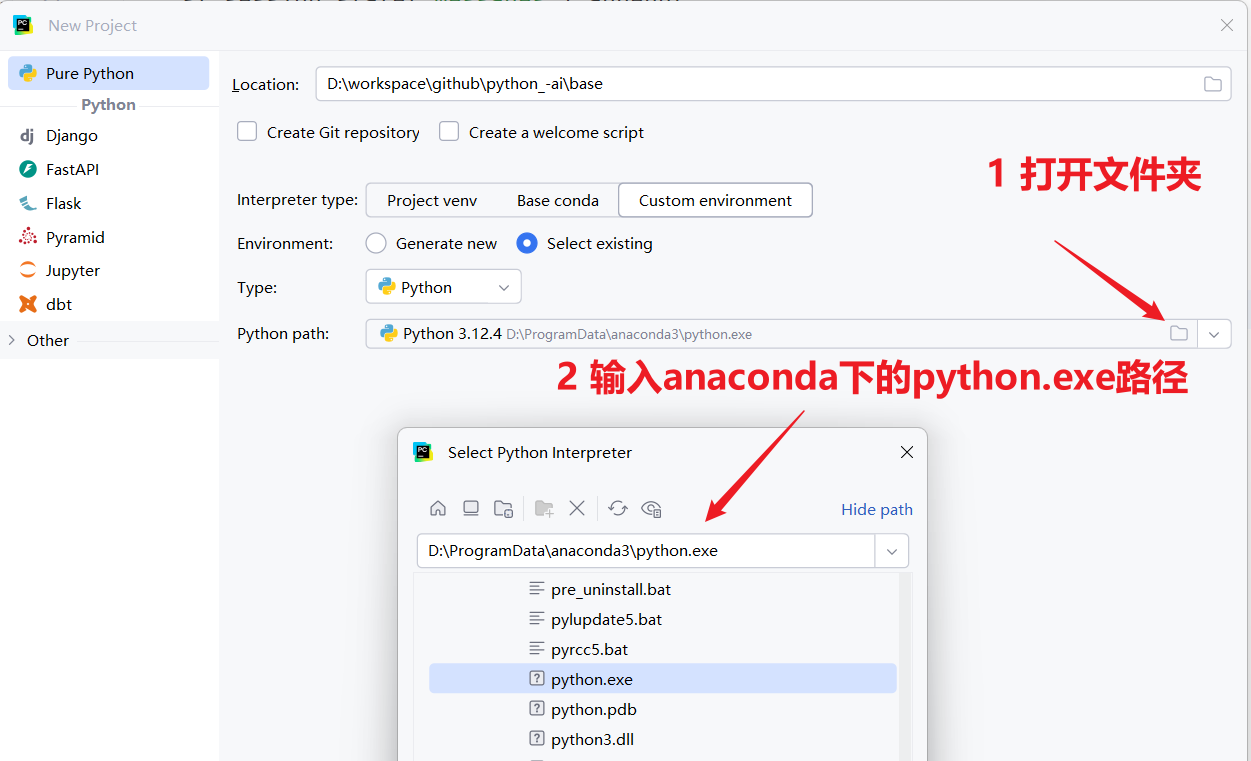Click the interpreter path text field

[x=646, y=550]
